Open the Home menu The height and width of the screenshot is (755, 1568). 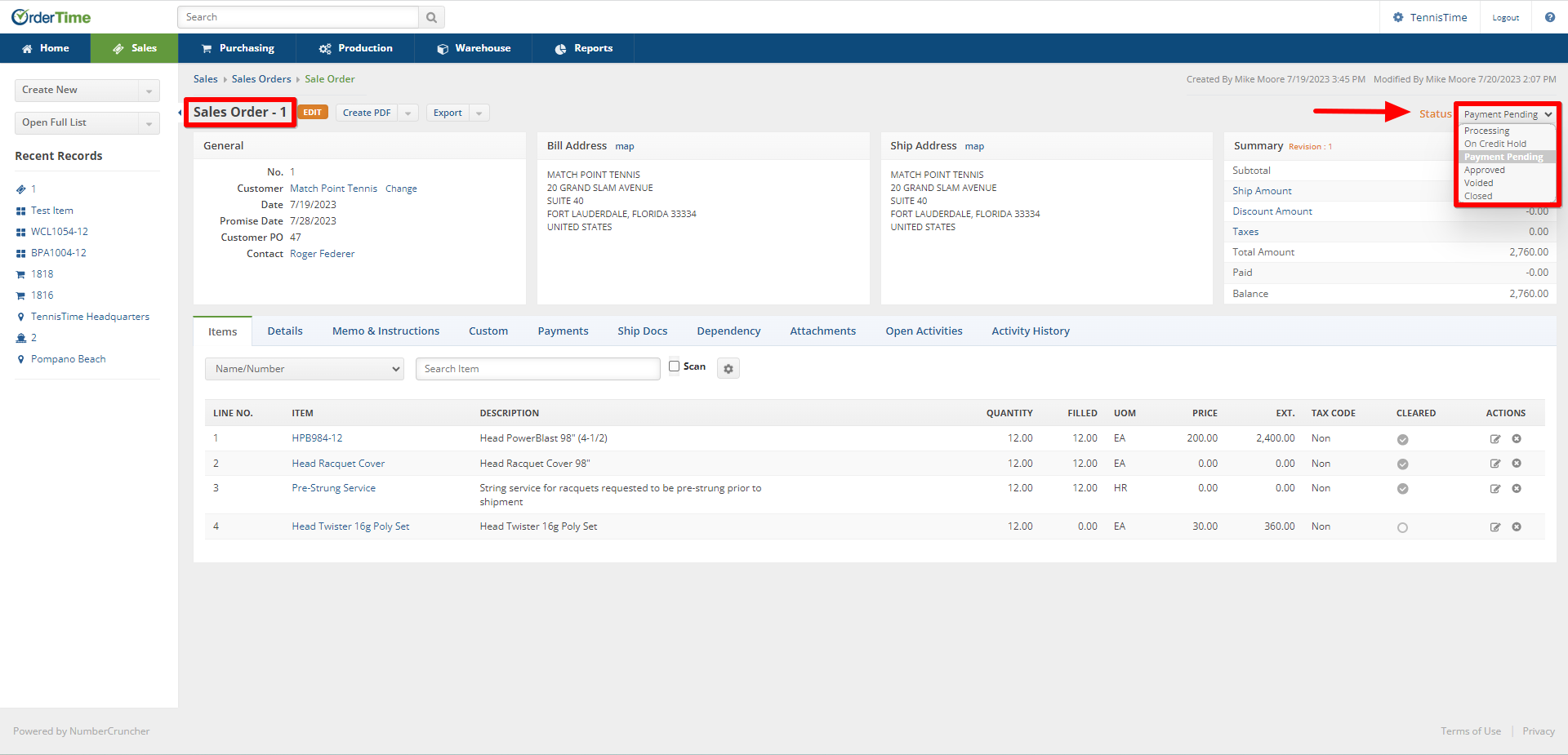click(46, 48)
